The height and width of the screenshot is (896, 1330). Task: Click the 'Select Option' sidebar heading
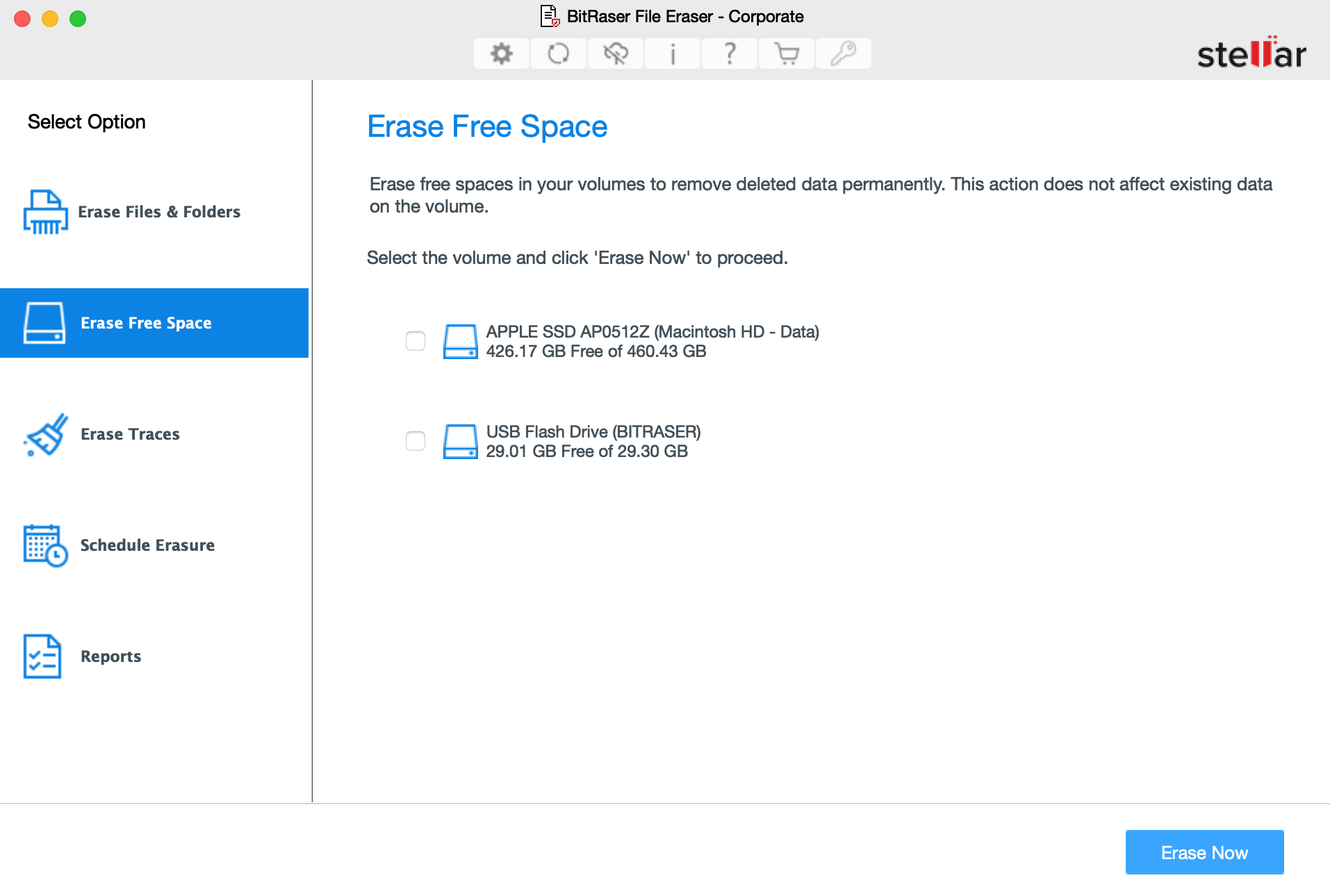pos(87,122)
